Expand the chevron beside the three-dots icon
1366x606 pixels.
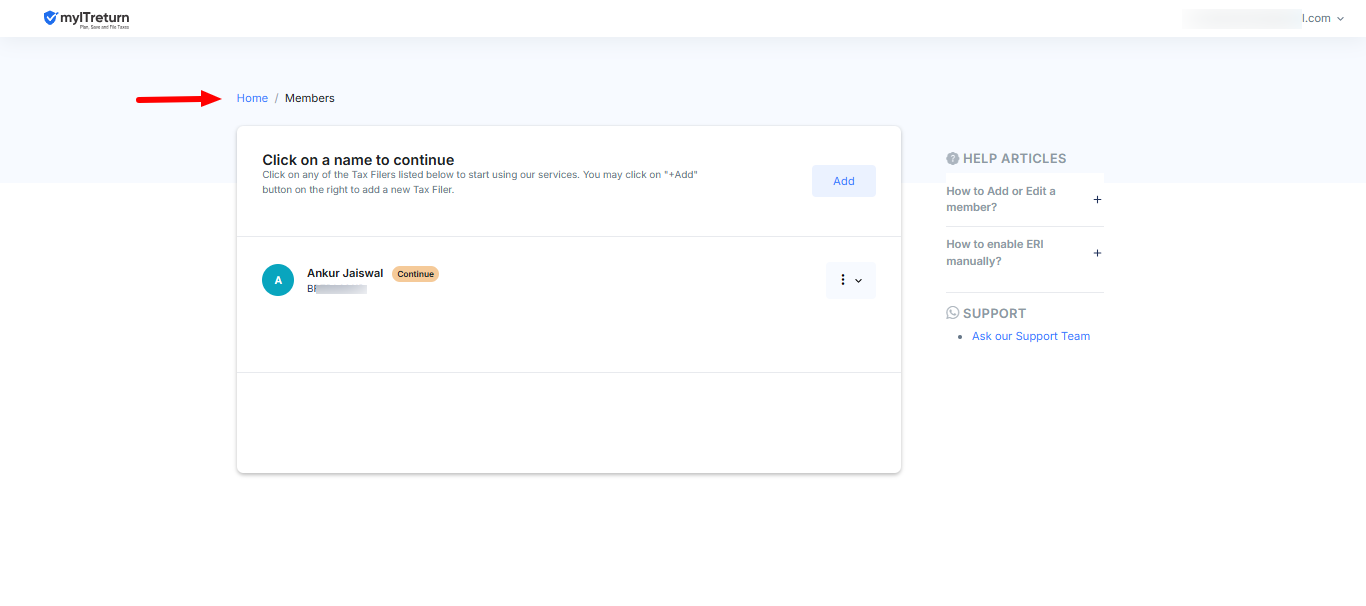pyautogui.click(x=858, y=281)
